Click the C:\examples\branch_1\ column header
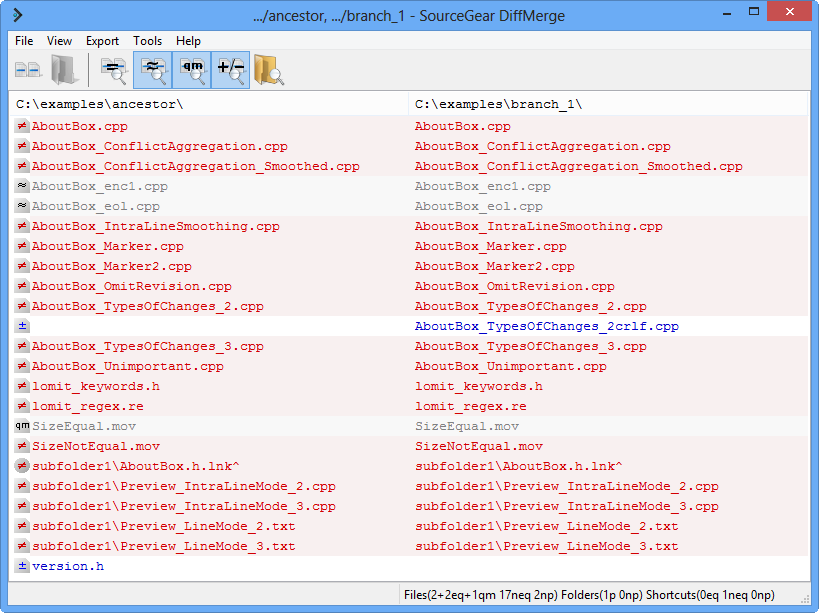This screenshot has height=613, width=819. pyautogui.click(x=498, y=104)
